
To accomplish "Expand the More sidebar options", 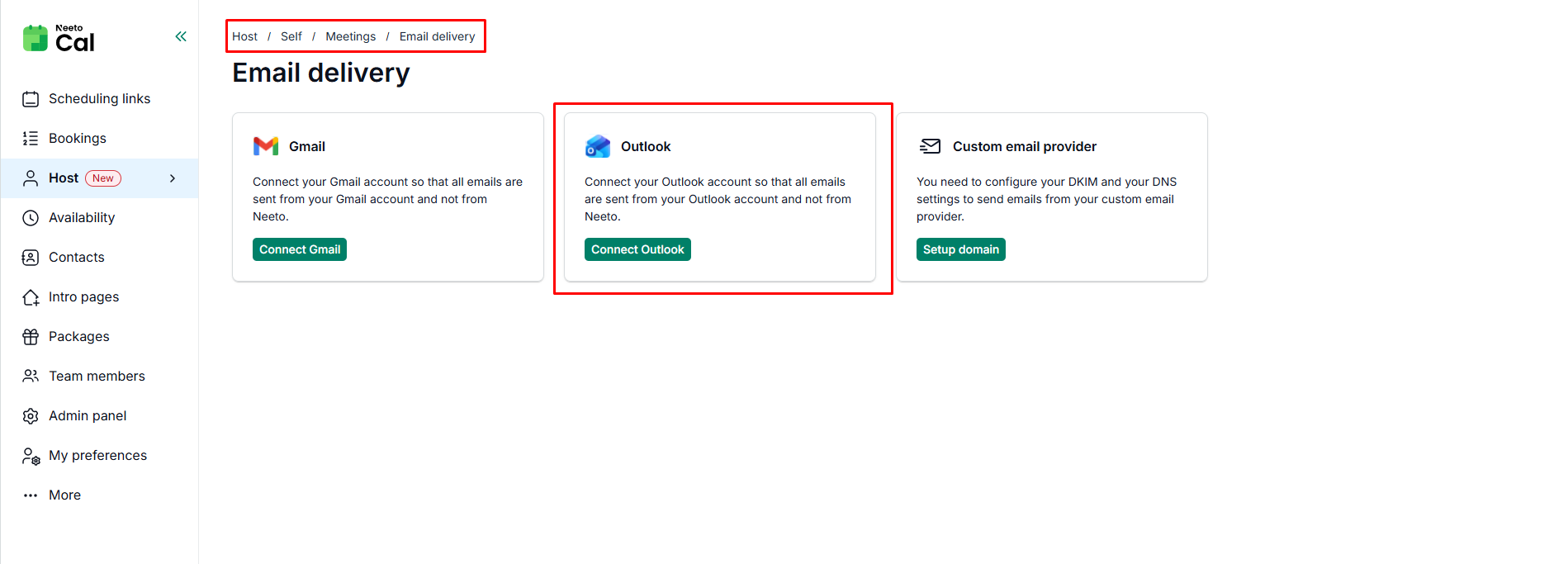I will [x=64, y=495].
